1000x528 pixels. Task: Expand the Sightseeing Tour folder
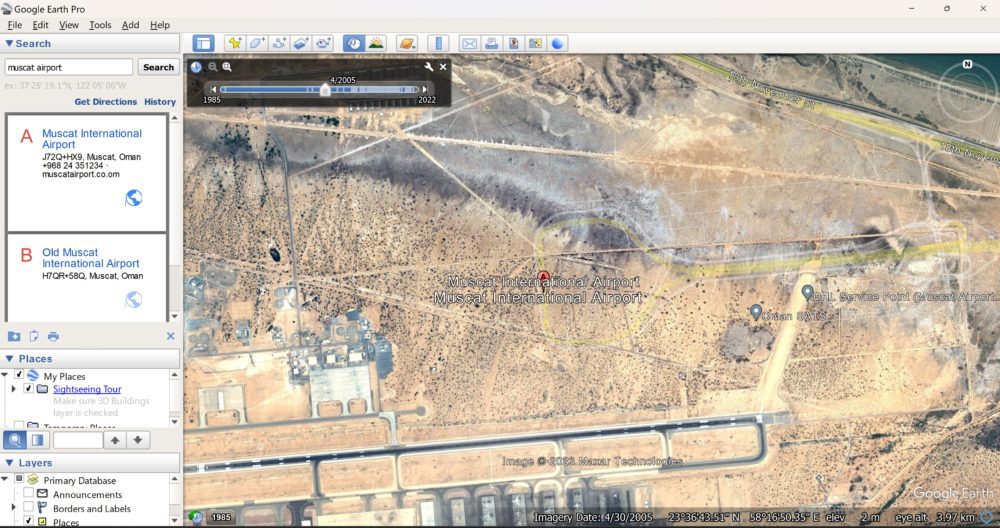click(x=13, y=388)
